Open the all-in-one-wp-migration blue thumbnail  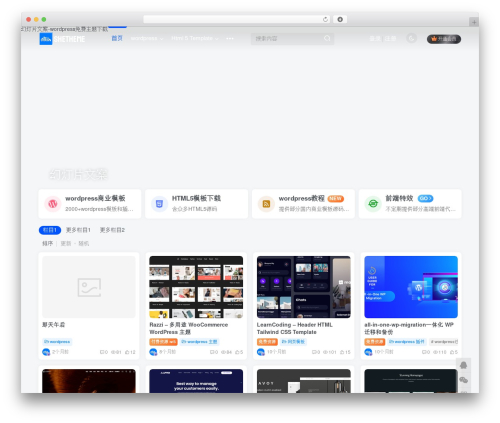[x=411, y=287]
